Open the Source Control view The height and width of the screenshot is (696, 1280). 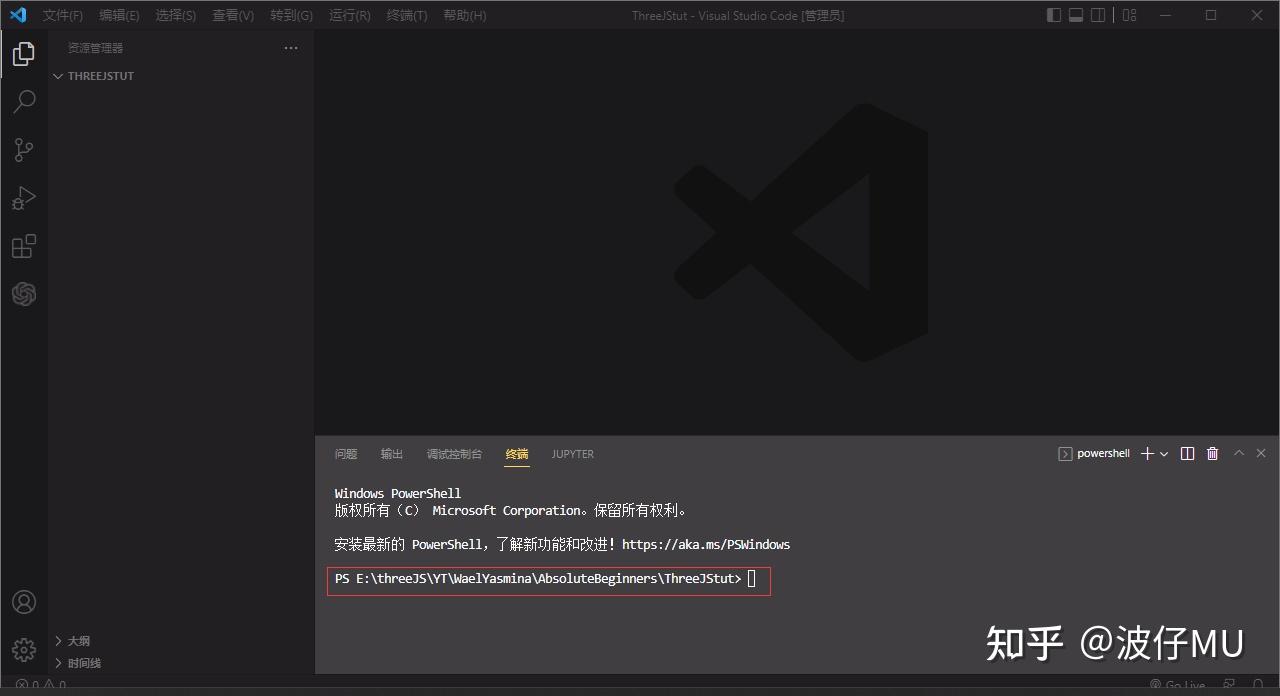pos(24,149)
